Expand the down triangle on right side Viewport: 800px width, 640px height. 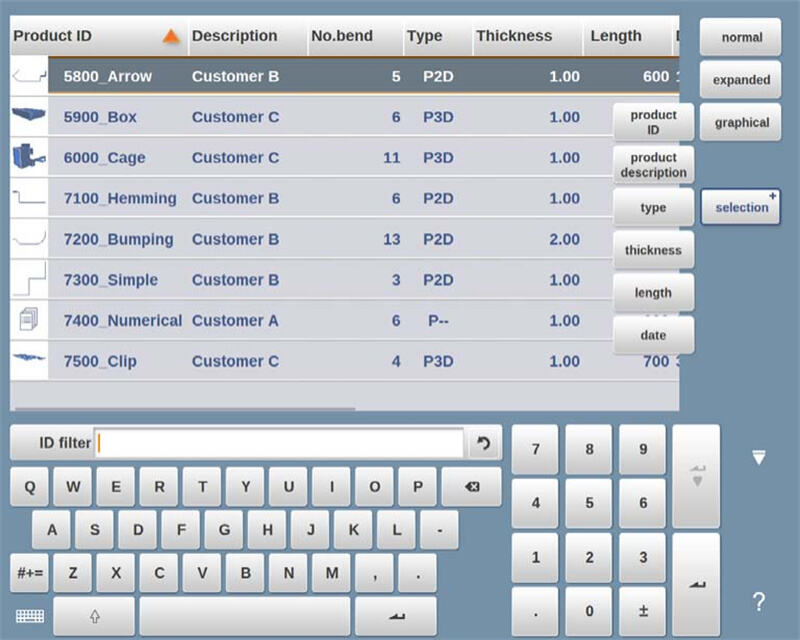pos(759,458)
